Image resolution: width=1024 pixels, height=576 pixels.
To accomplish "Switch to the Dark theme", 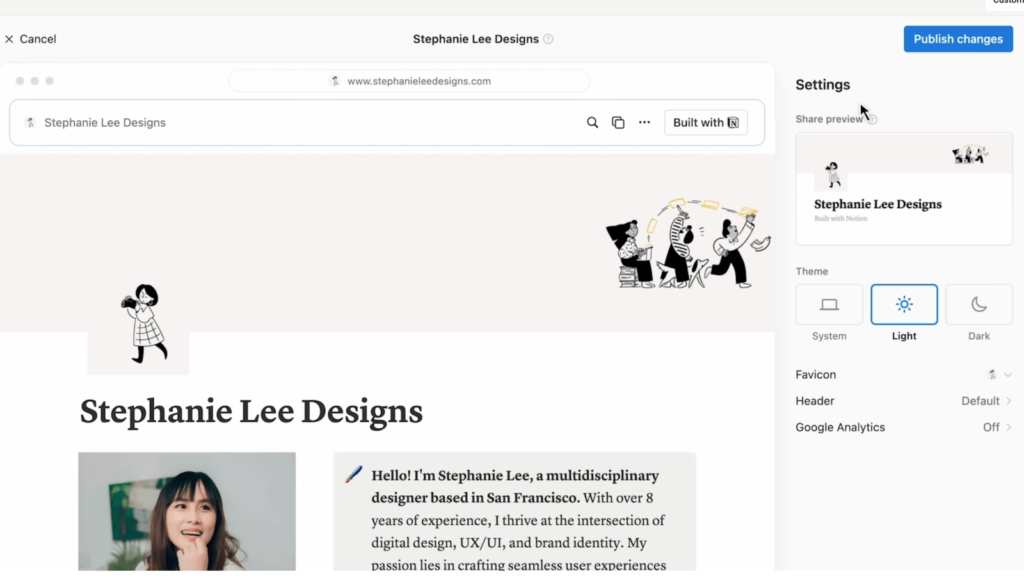I will [979, 305].
